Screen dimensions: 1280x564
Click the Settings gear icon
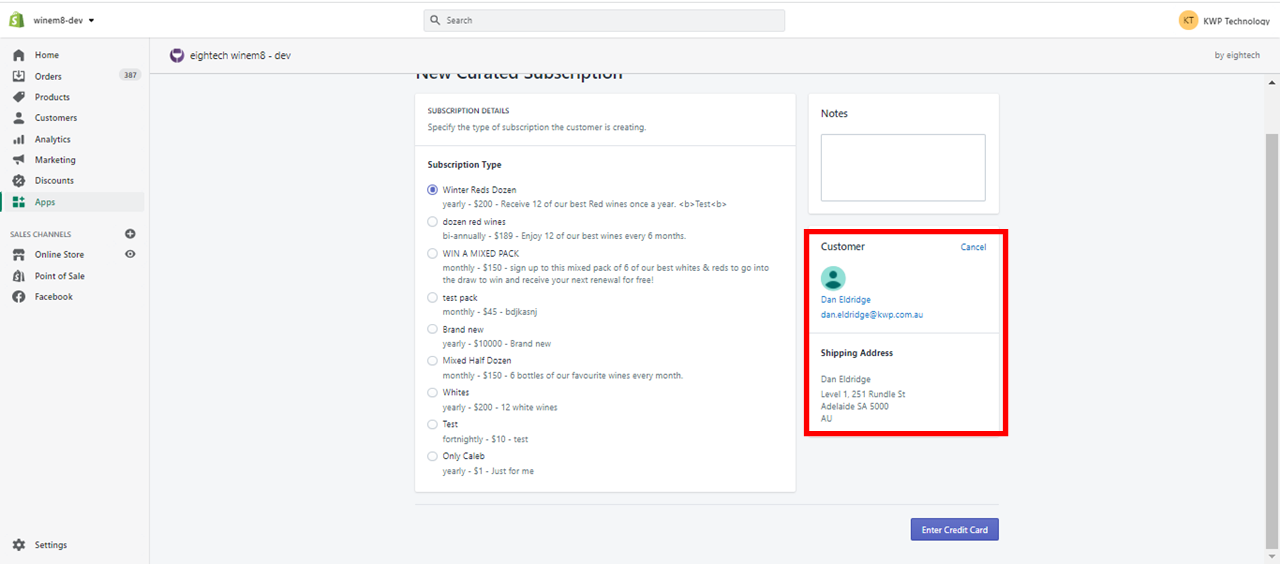[x=18, y=545]
